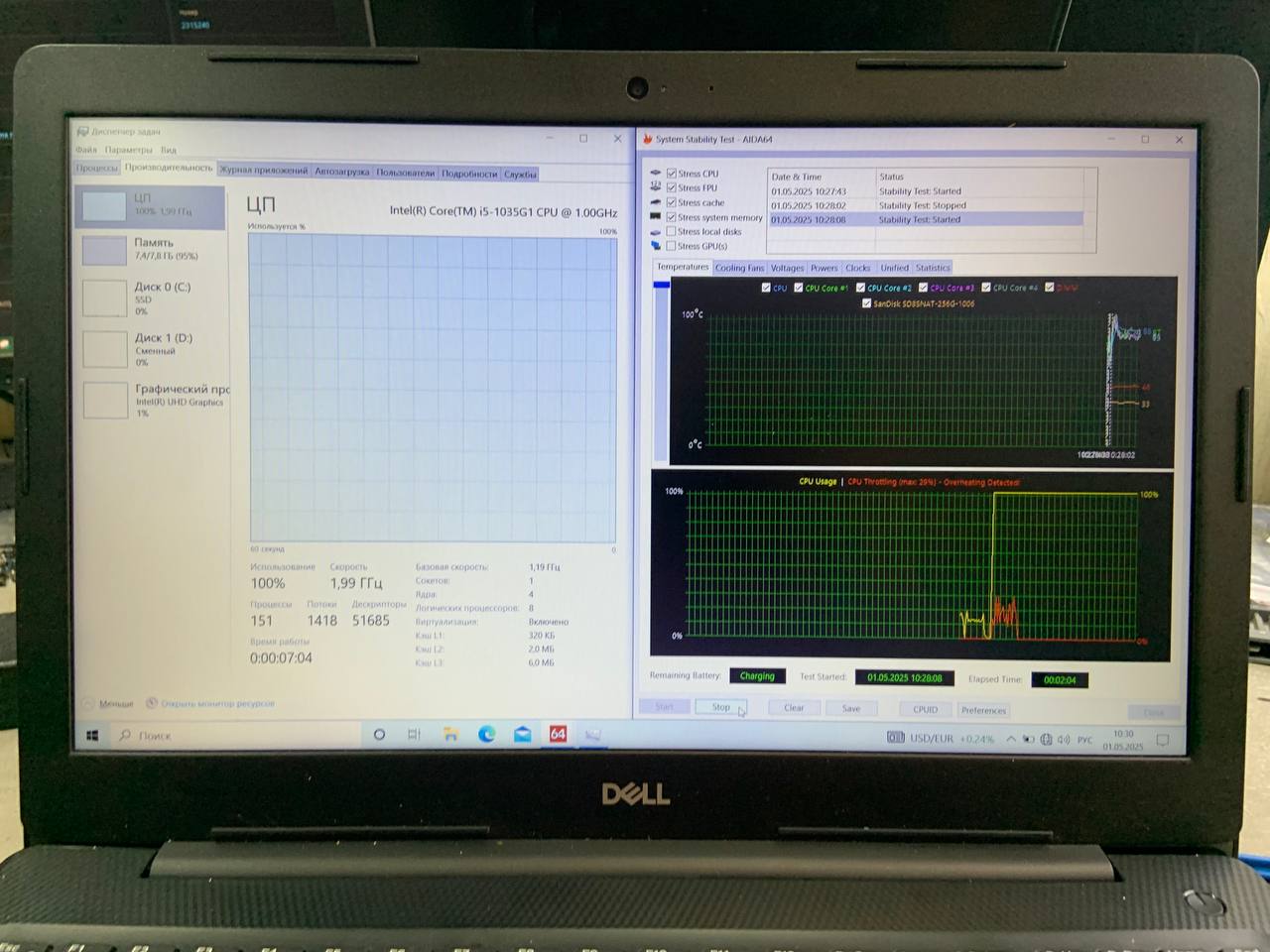
Task: Select the Память item in the performance sidebar
Action: tap(153, 249)
